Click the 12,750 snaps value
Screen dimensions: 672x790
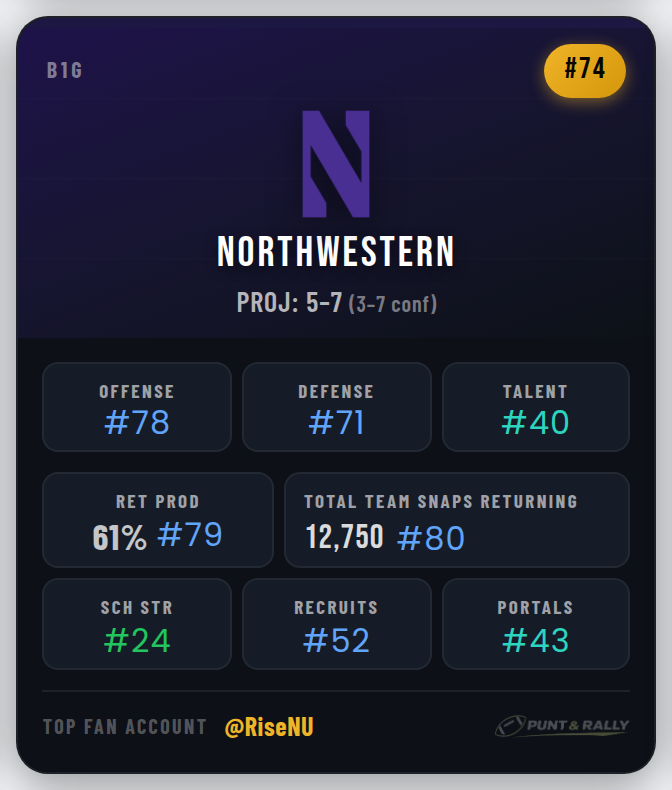tap(345, 537)
